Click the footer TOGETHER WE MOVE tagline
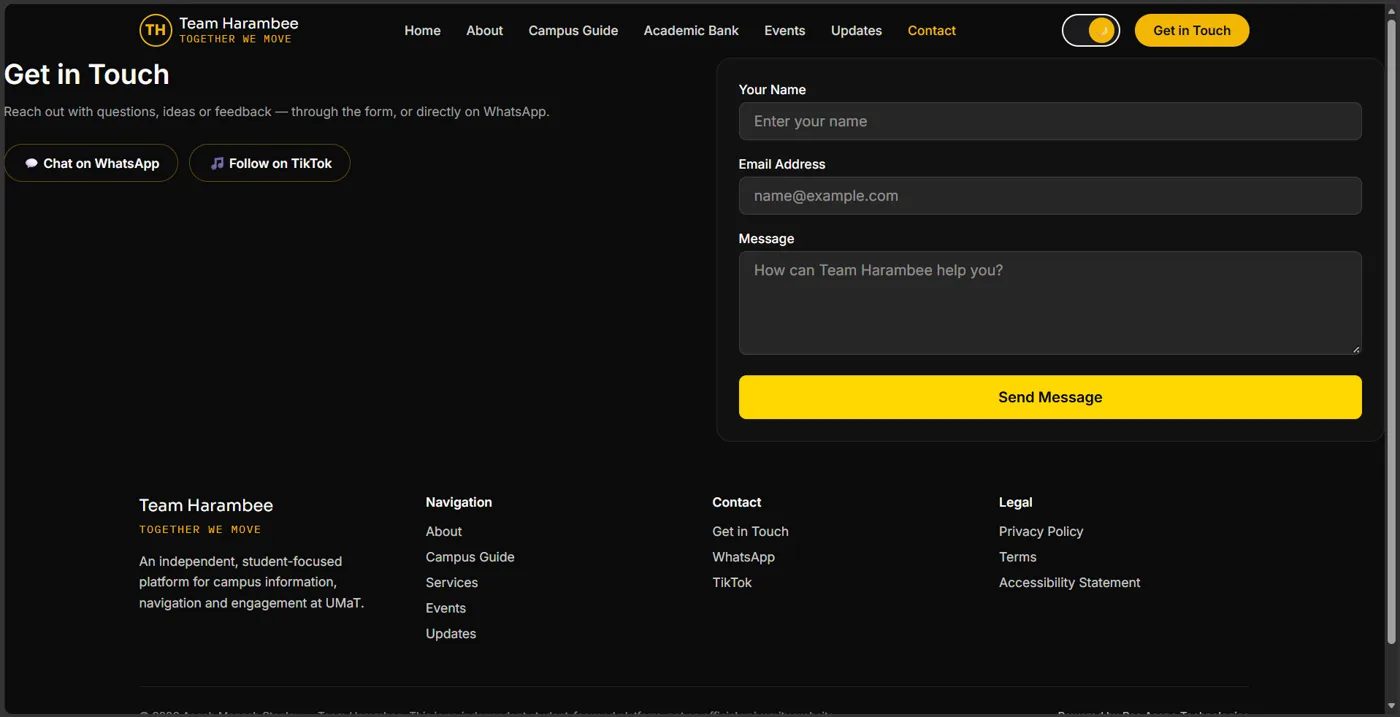Image resolution: width=1400 pixels, height=717 pixels. (200, 529)
